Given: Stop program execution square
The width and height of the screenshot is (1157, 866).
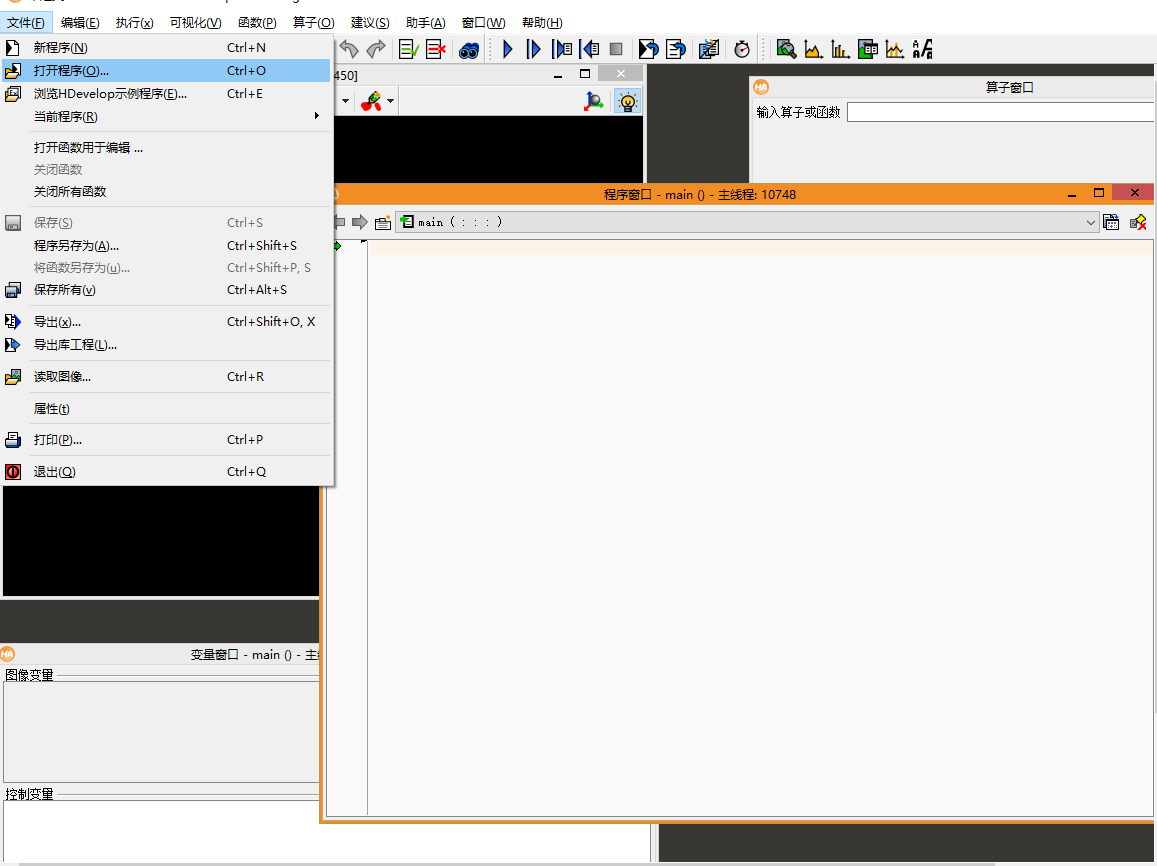Looking at the screenshot, I should pos(616,49).
